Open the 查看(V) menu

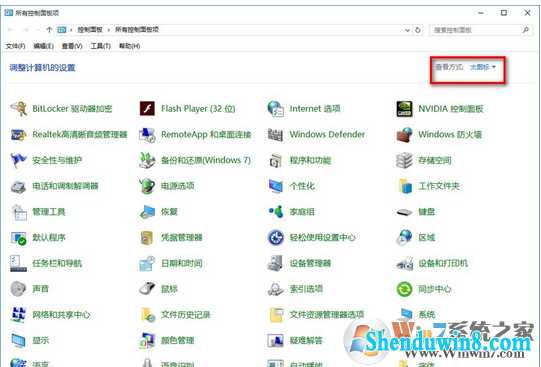72,46
